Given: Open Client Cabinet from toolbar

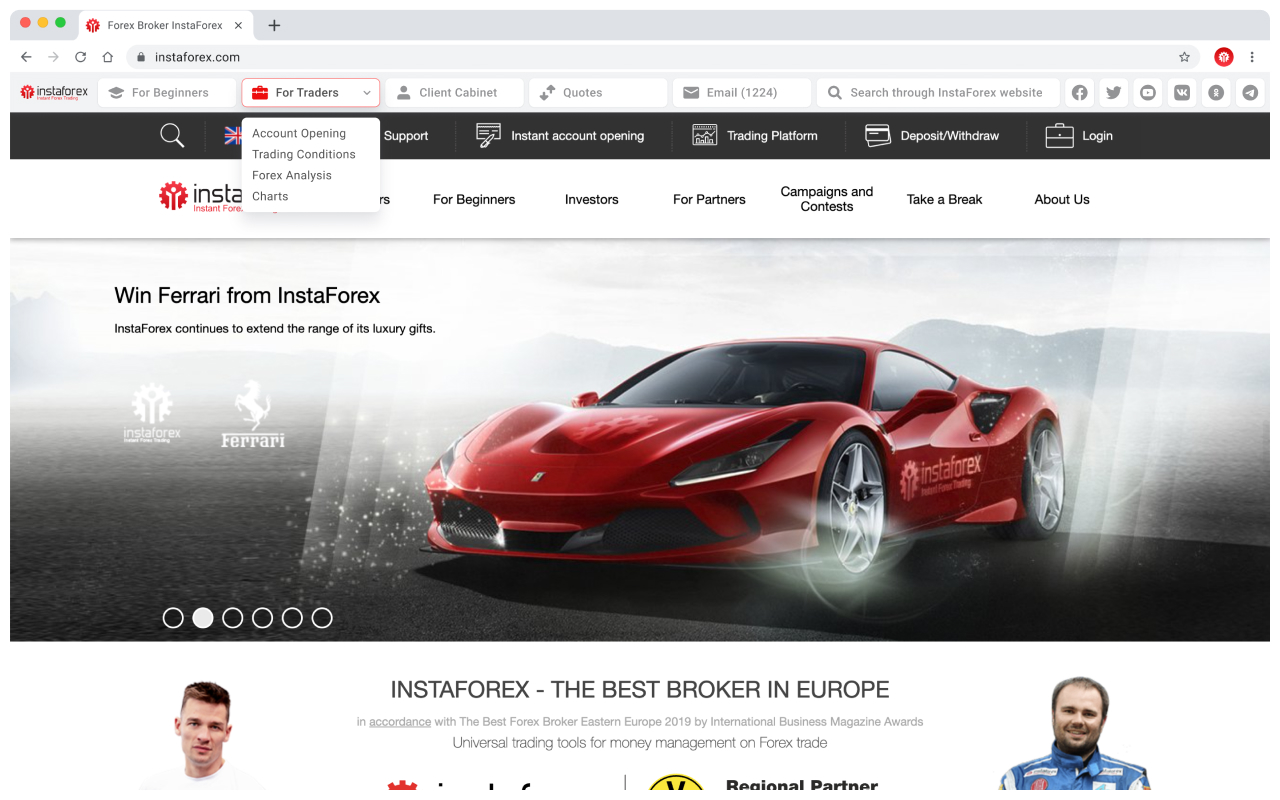Looking at the screenshot, I should pyautogui.click(x=455, y=92).
